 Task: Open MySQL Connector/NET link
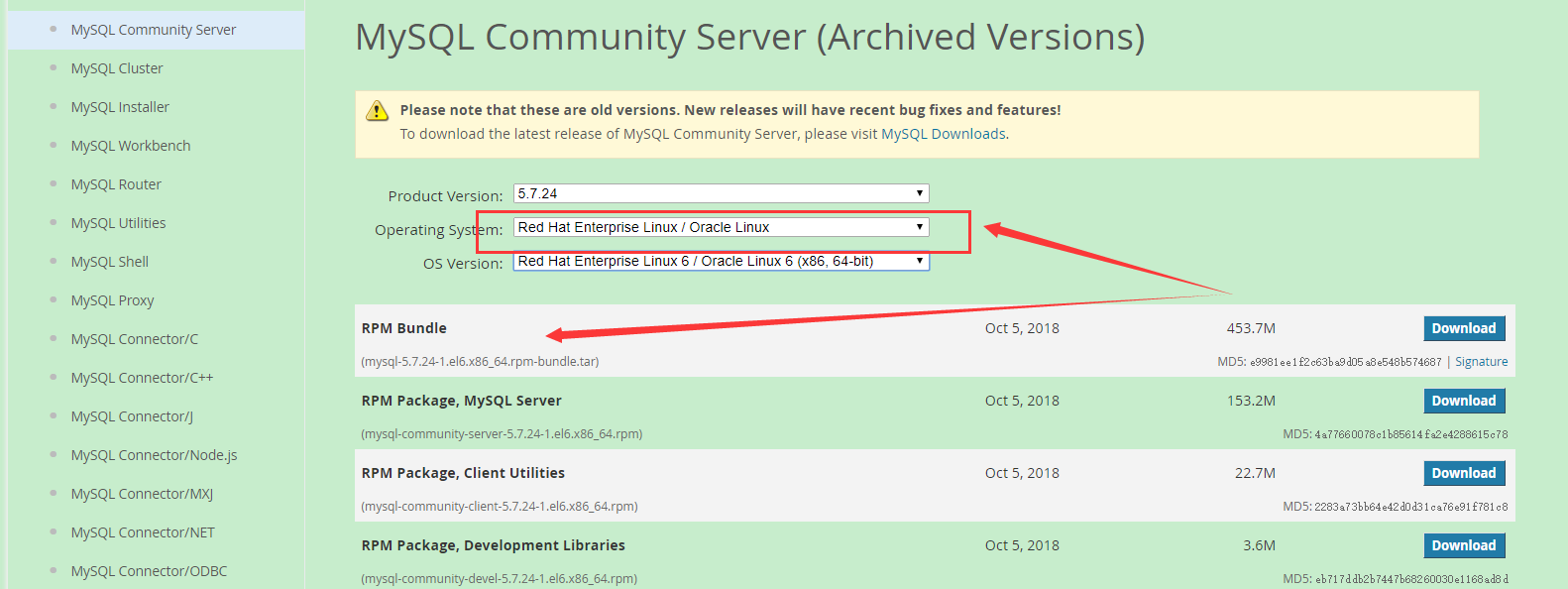pyautogui.click(x=143, y=532)
